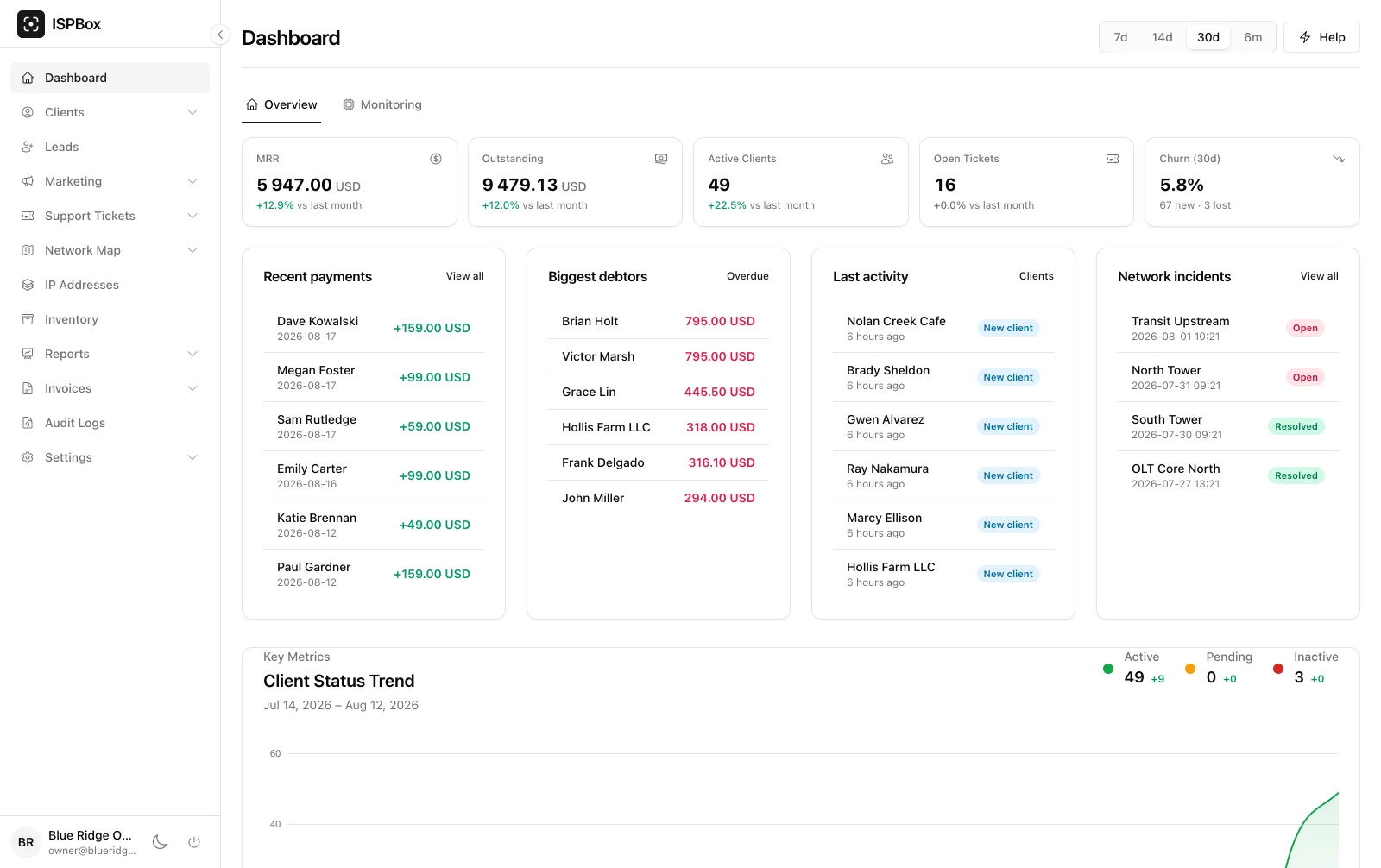Screen dimensions: 1381x868
Task: Click the Blue Ridge account name
Action: click(x=90, y=835)
